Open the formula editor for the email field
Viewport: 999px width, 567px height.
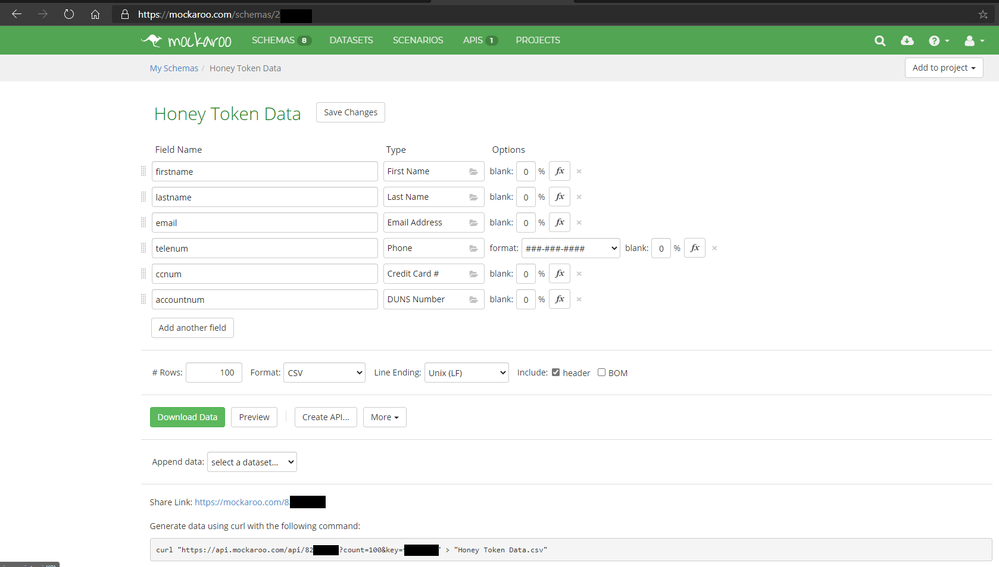tap(559, 222)
